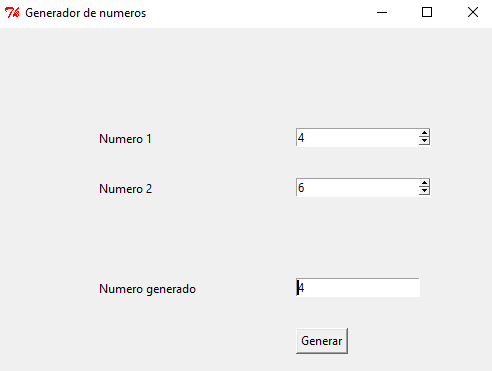This screenshot has width=492, height=371.
Task: Increase Numero 2 with its up arrow
Action: click(x=424, y=183)
